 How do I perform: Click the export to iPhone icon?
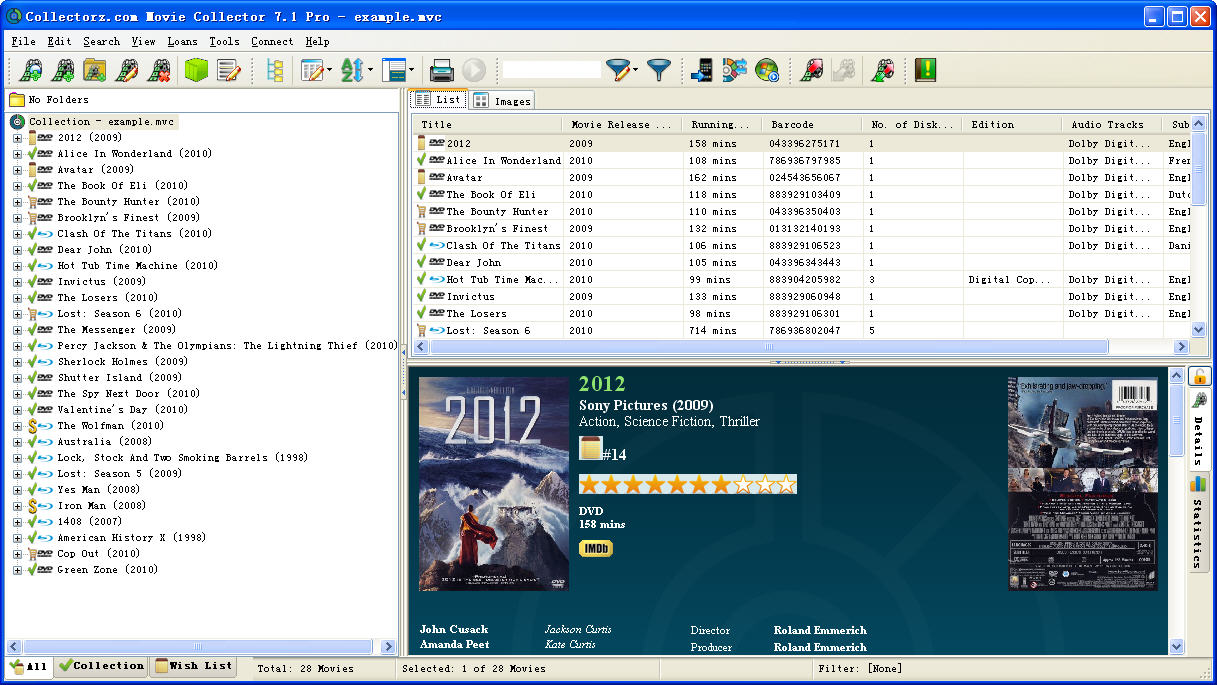[x=703, y=70]
